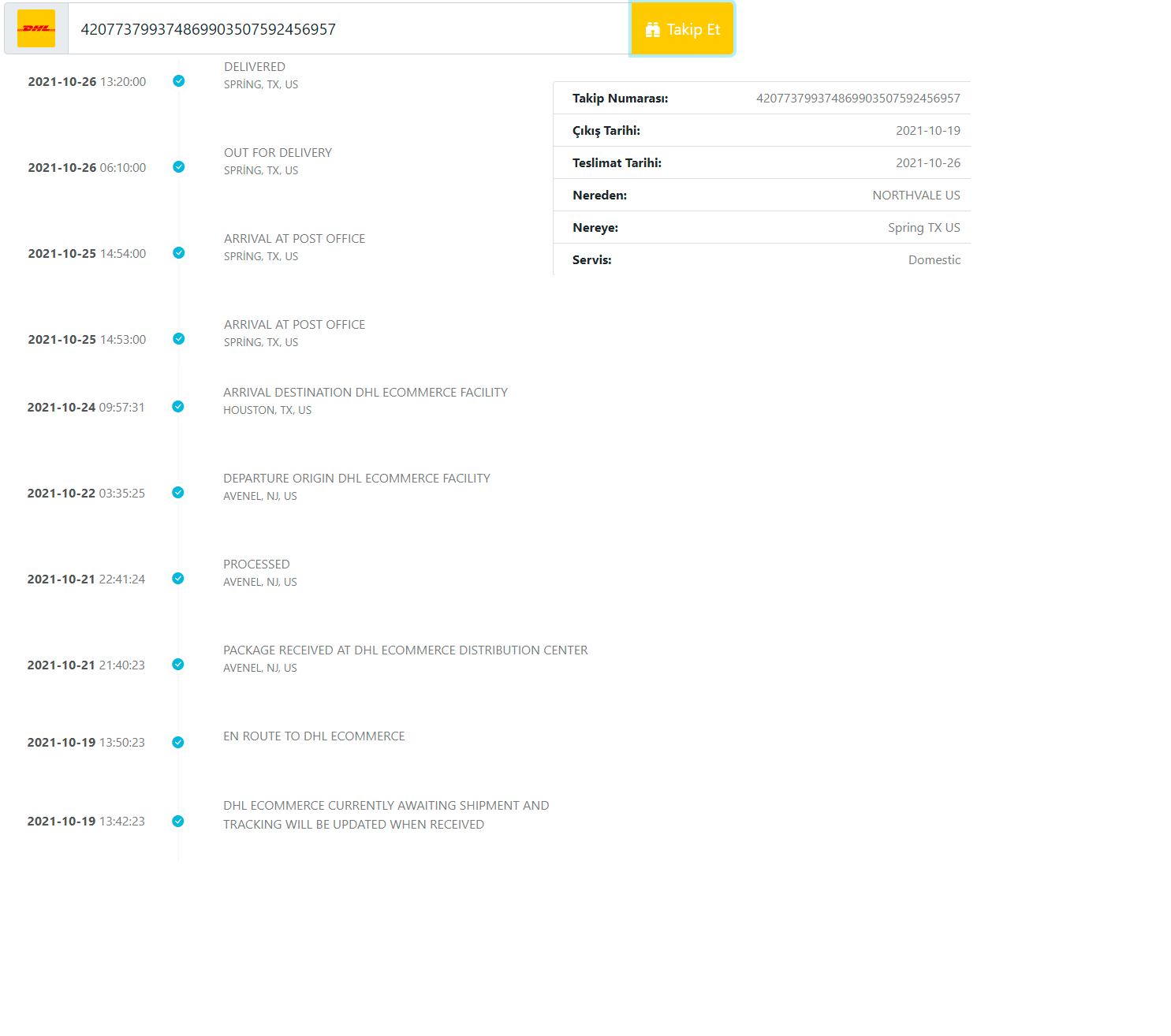
Task: Click the 2021-10-19 13:50:23 timestamp
Action: click(86, 743)
